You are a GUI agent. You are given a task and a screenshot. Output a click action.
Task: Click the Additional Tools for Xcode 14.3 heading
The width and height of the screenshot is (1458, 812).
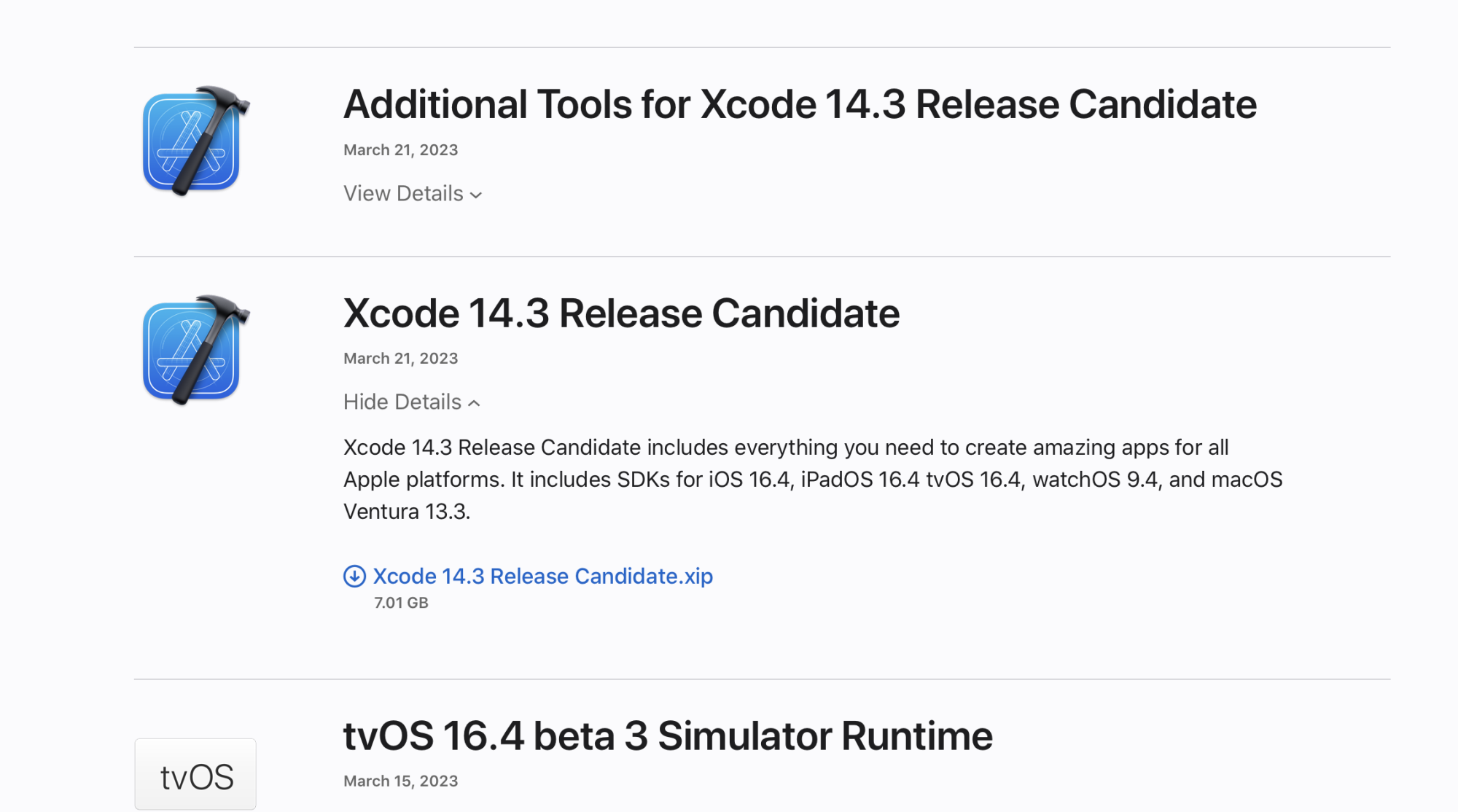coord(800,104)
